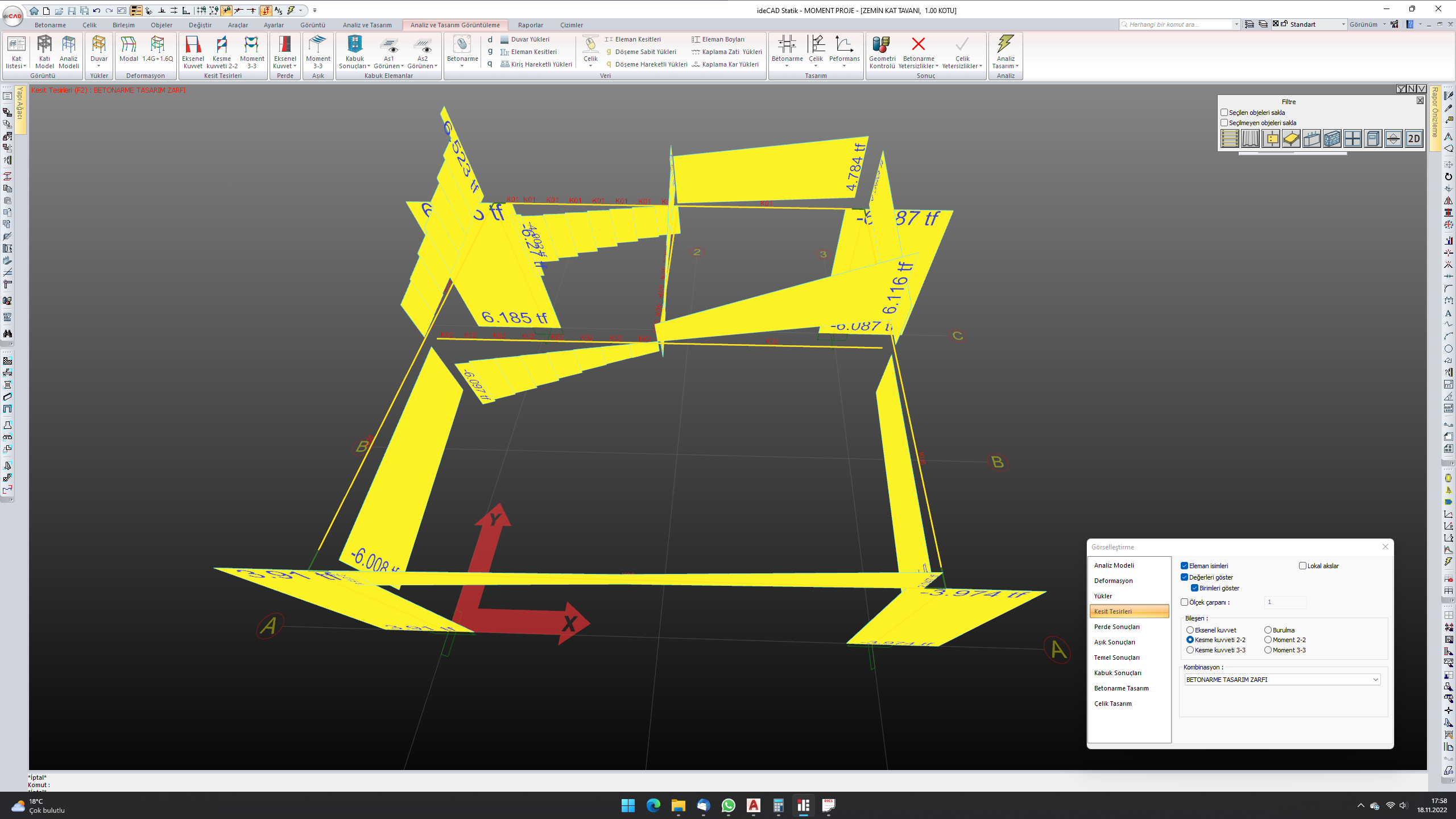Open Kombinasyon dropdown

(x=1283, y=680)
